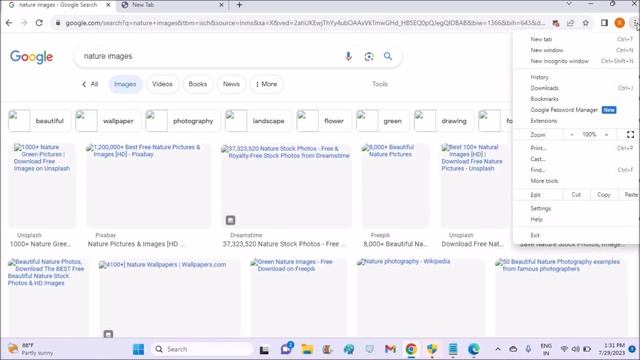Screen dimensions: 640x360
Task: Decrease zoom with minus button
Action: pos(572,134)
